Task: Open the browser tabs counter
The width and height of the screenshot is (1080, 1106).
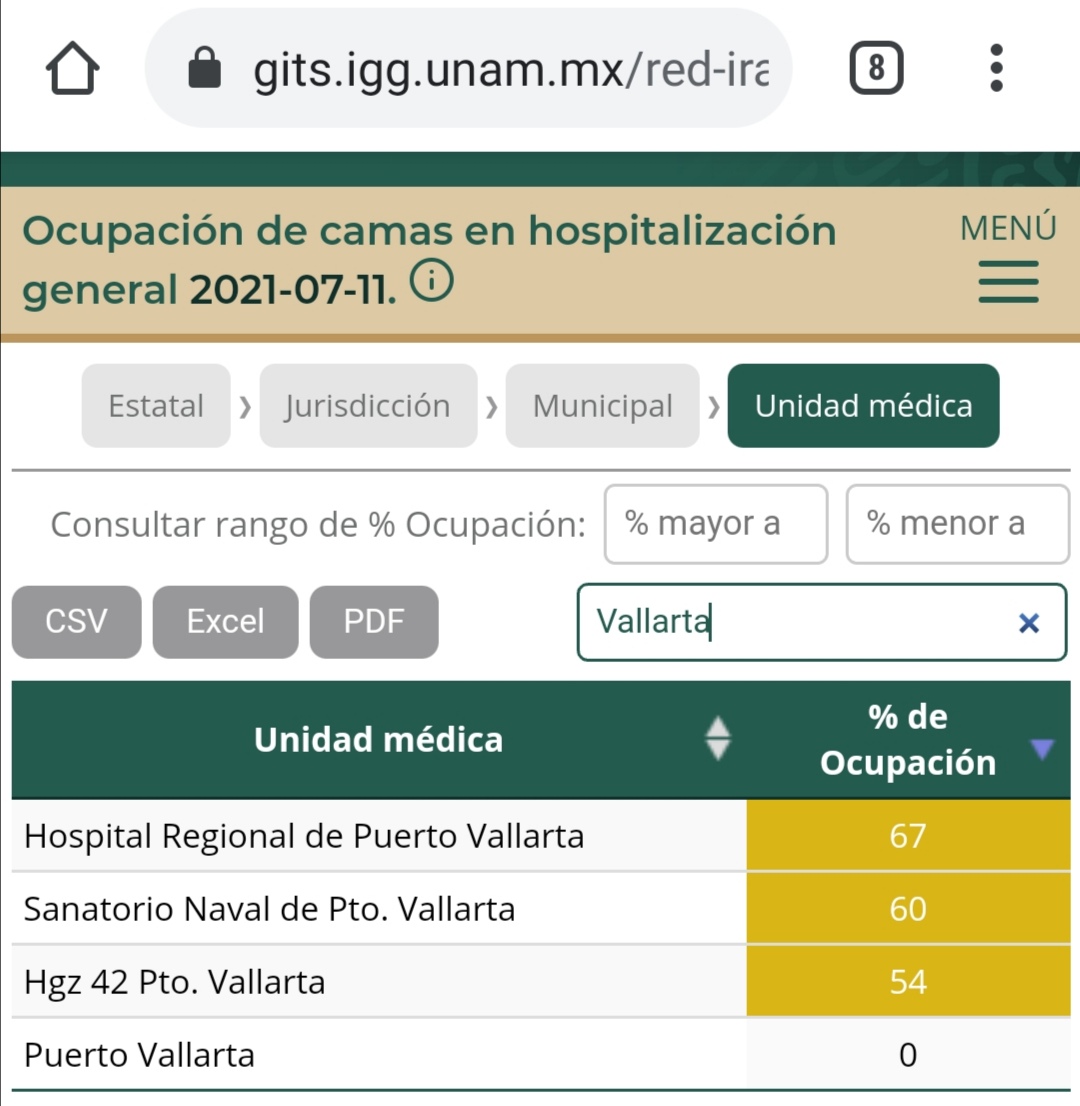Action: pyautogui.click(x=876, y=70)
